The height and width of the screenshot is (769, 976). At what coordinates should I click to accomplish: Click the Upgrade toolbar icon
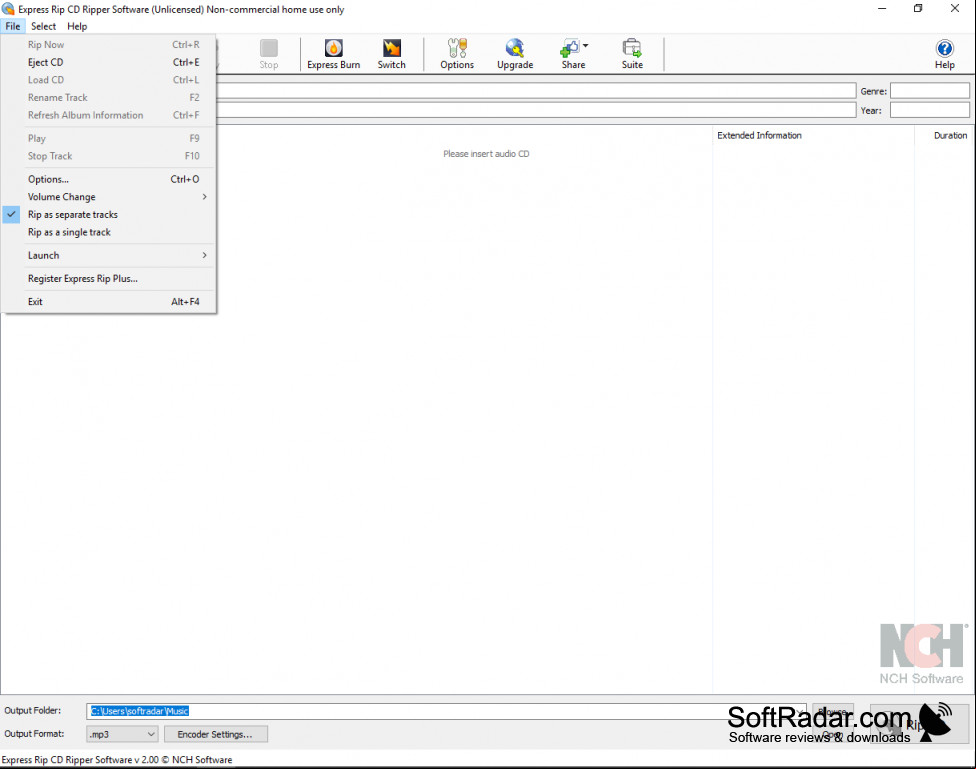[x=515, y=54]
